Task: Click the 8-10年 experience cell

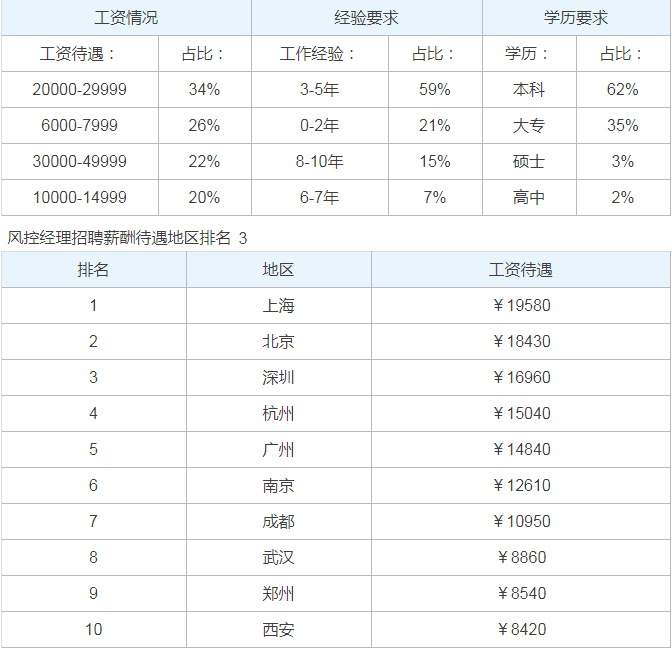Action: tap(320, 162)
